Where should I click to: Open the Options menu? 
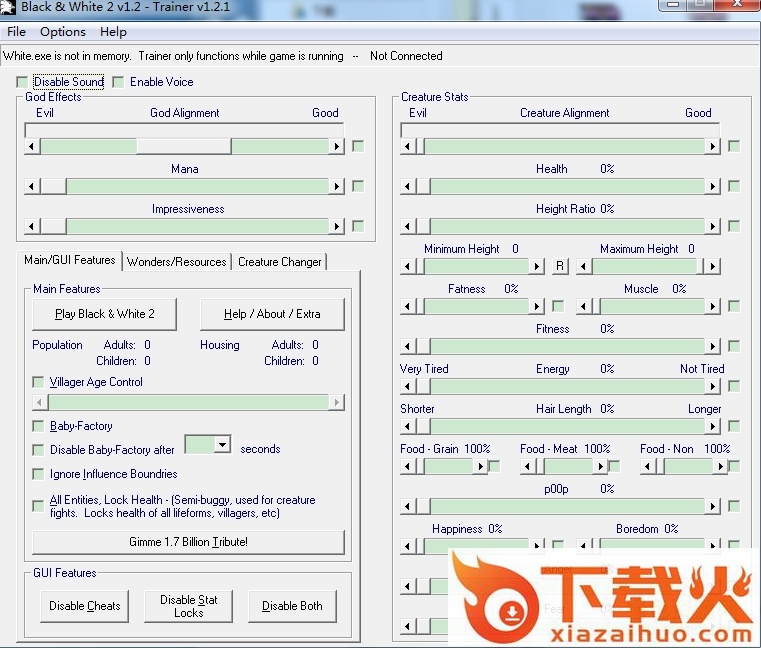63,32
